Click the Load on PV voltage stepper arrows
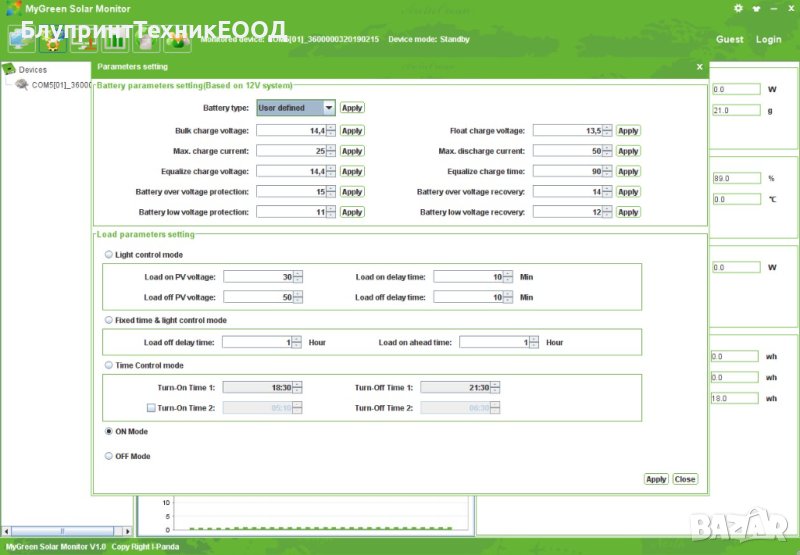 (x=298, y=277)
